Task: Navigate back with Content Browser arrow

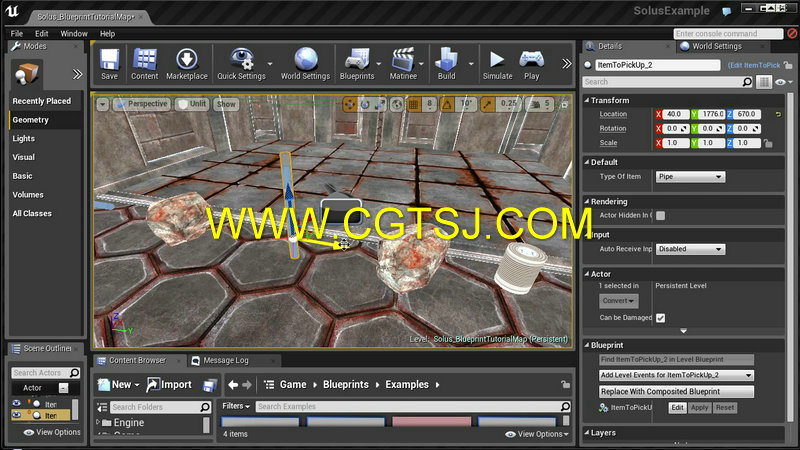Action: (x=233, y=385)
